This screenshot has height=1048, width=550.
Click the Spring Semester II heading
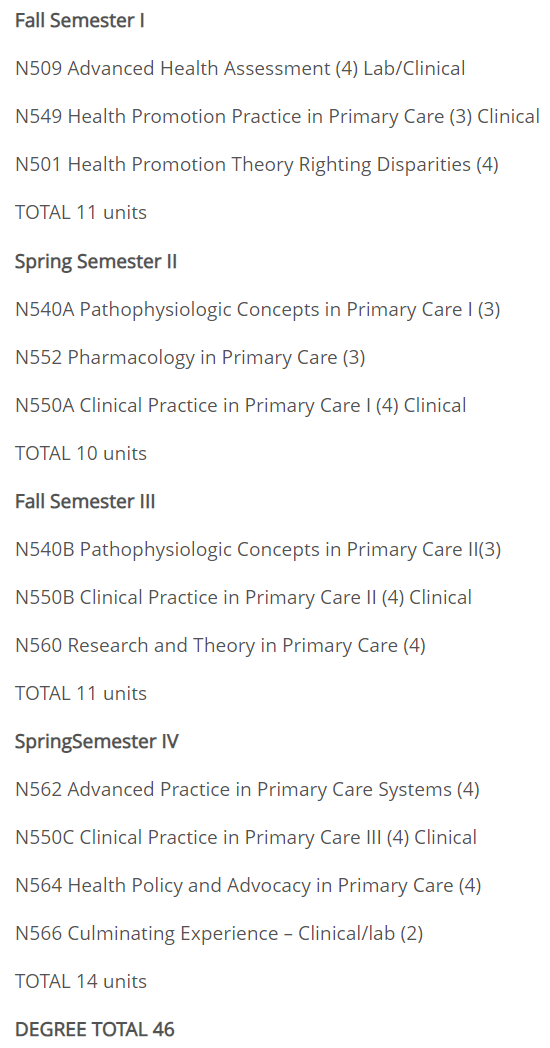tap(96, 261)
